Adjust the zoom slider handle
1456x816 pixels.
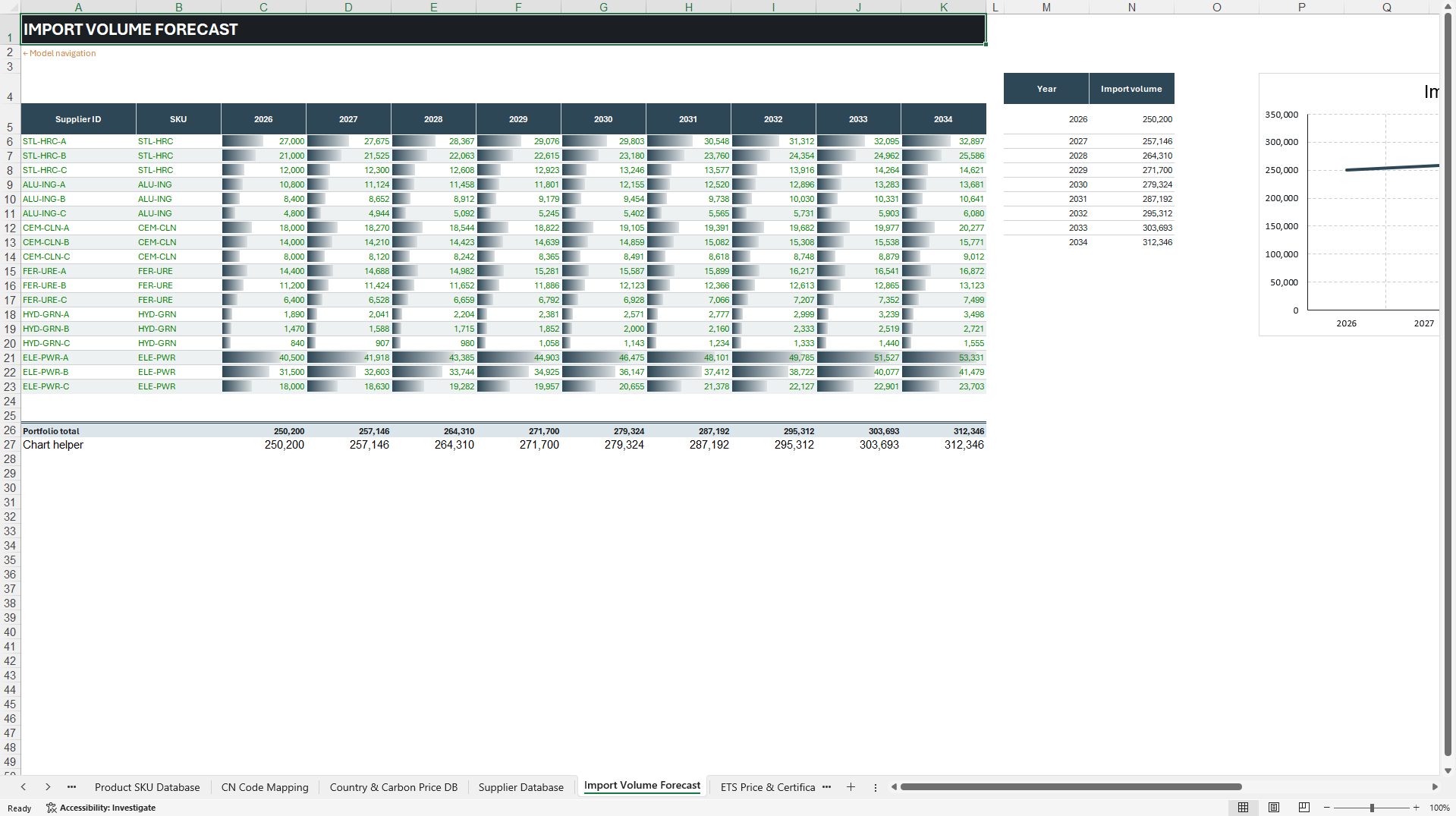click(1372, 808)
